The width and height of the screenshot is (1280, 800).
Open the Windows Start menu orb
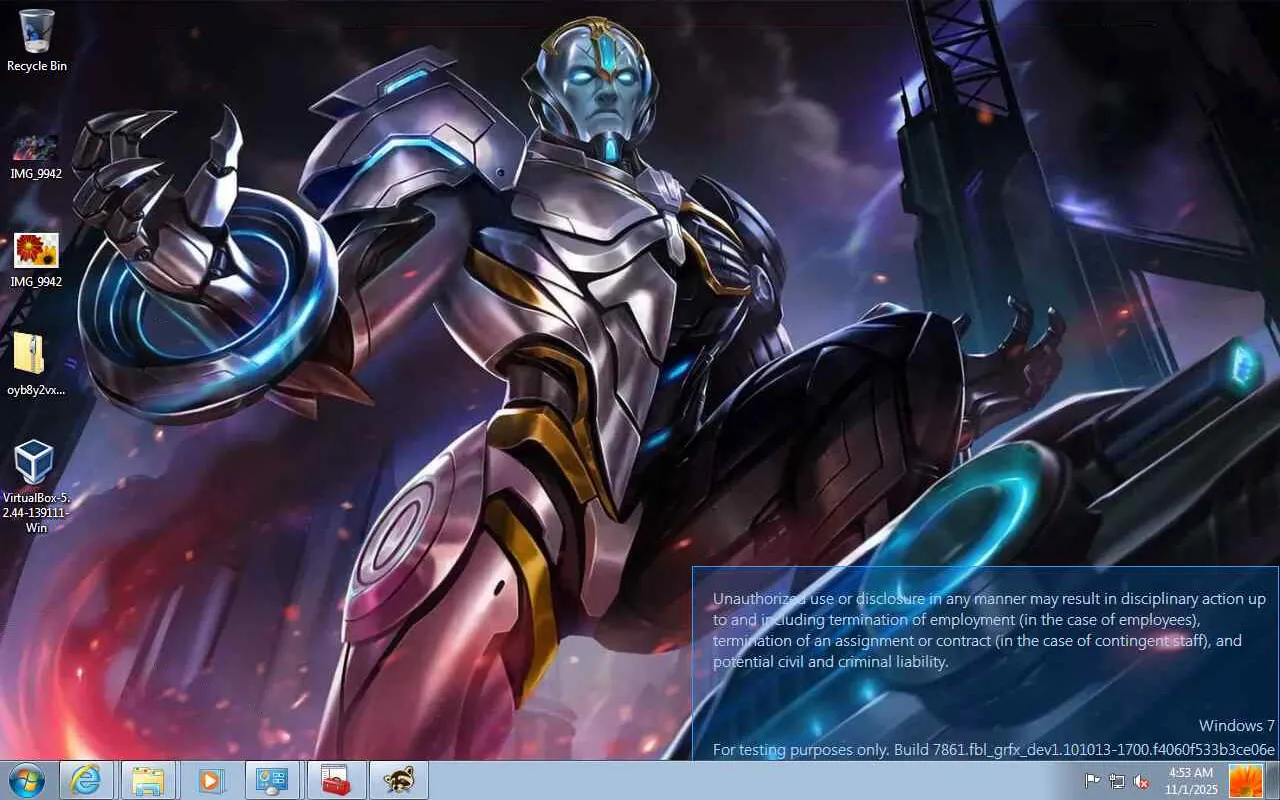click(x=26, y=780)
